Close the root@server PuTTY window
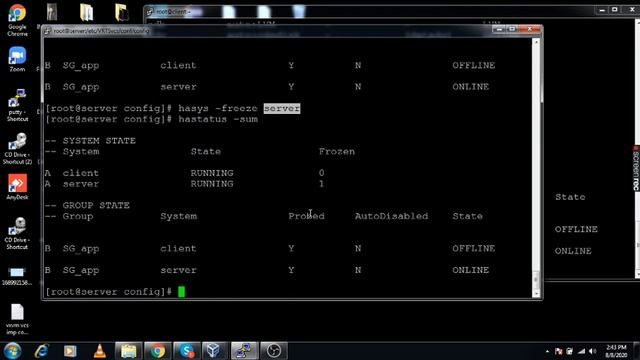This screenshot has height=360, width=640. 529,29
